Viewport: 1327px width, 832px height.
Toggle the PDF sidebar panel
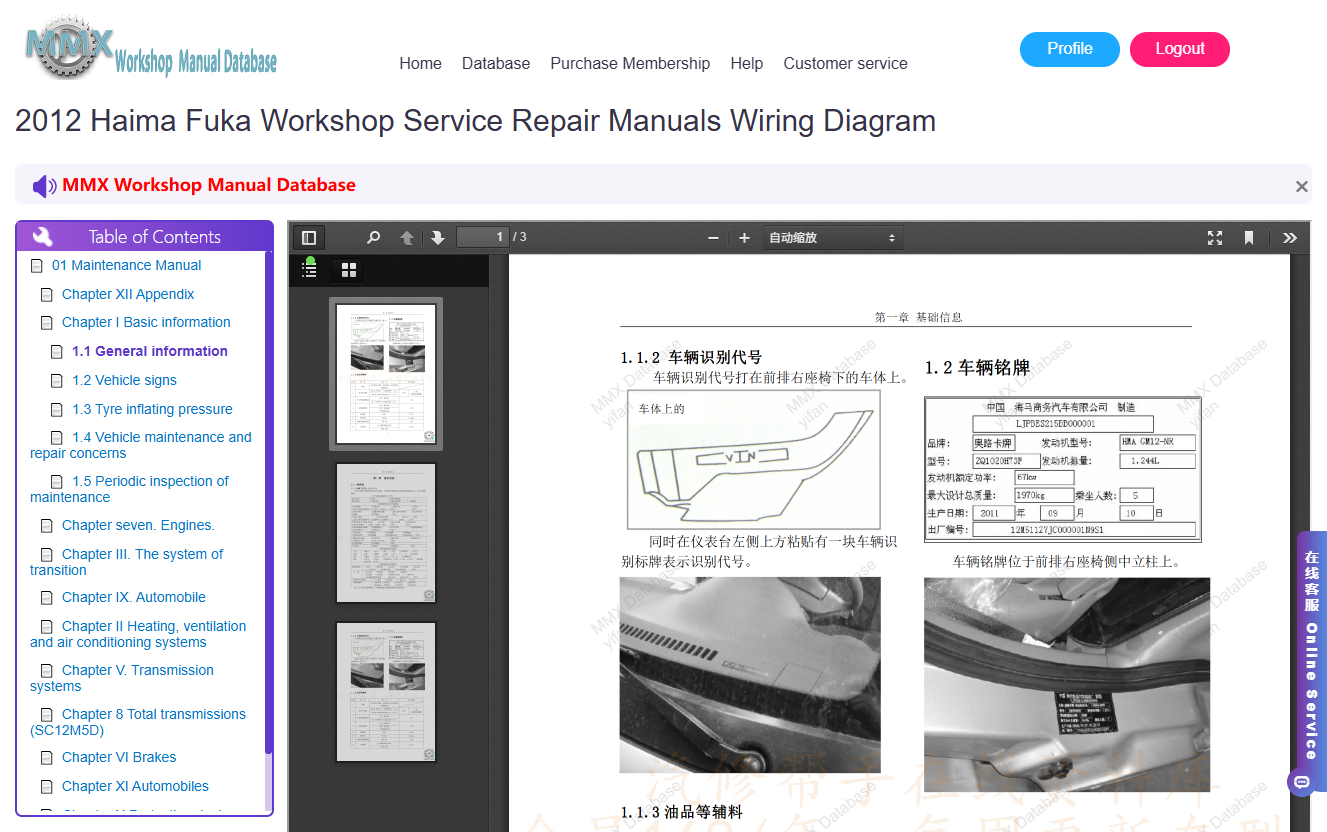(309, 238)
